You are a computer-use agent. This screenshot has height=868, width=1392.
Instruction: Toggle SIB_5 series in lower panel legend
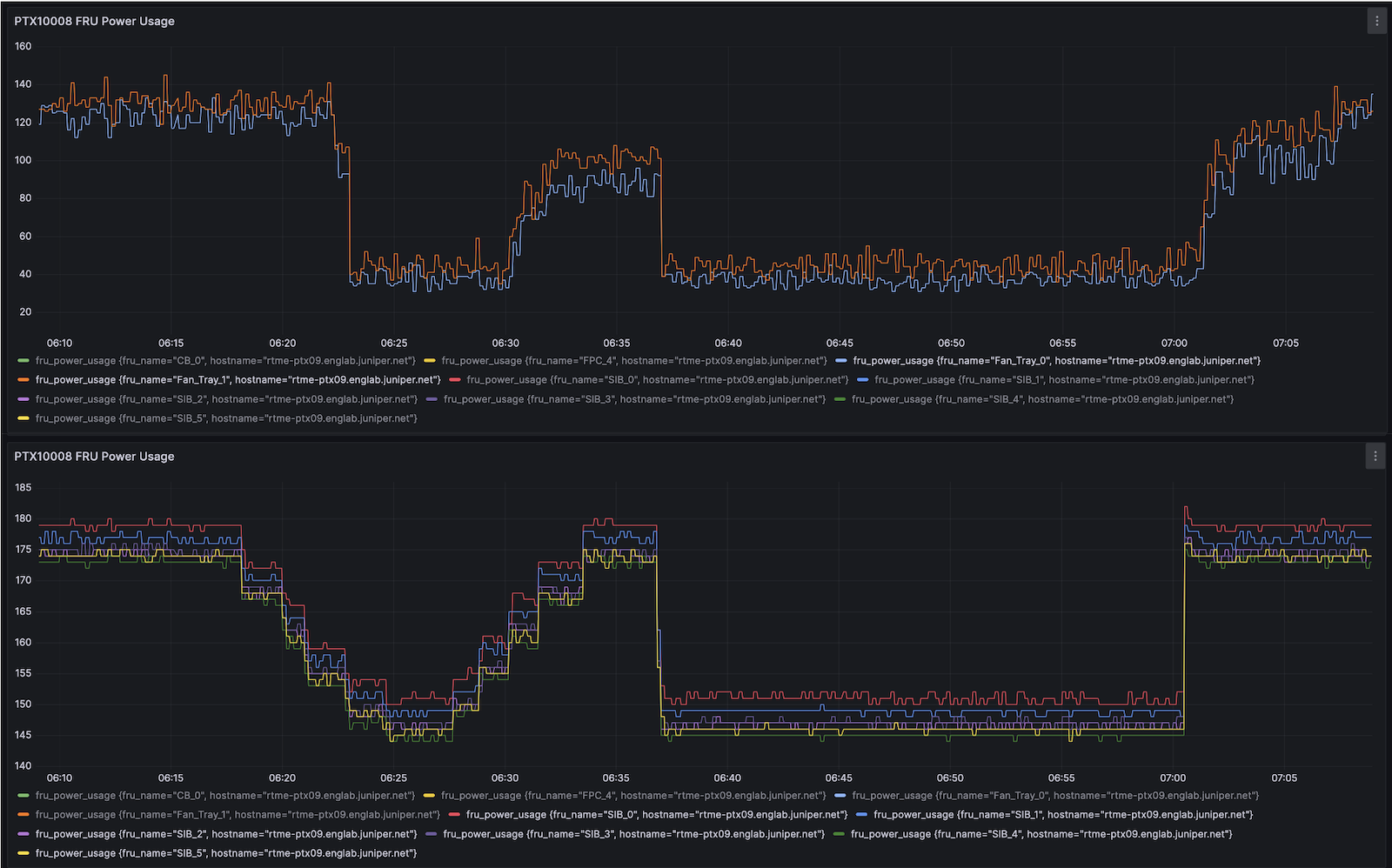226,852
